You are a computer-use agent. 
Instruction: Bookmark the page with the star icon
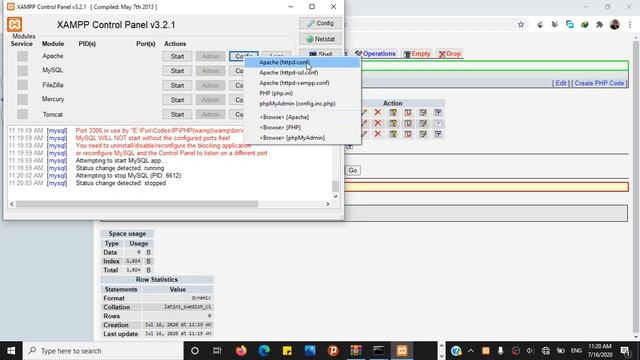(521, 24)
